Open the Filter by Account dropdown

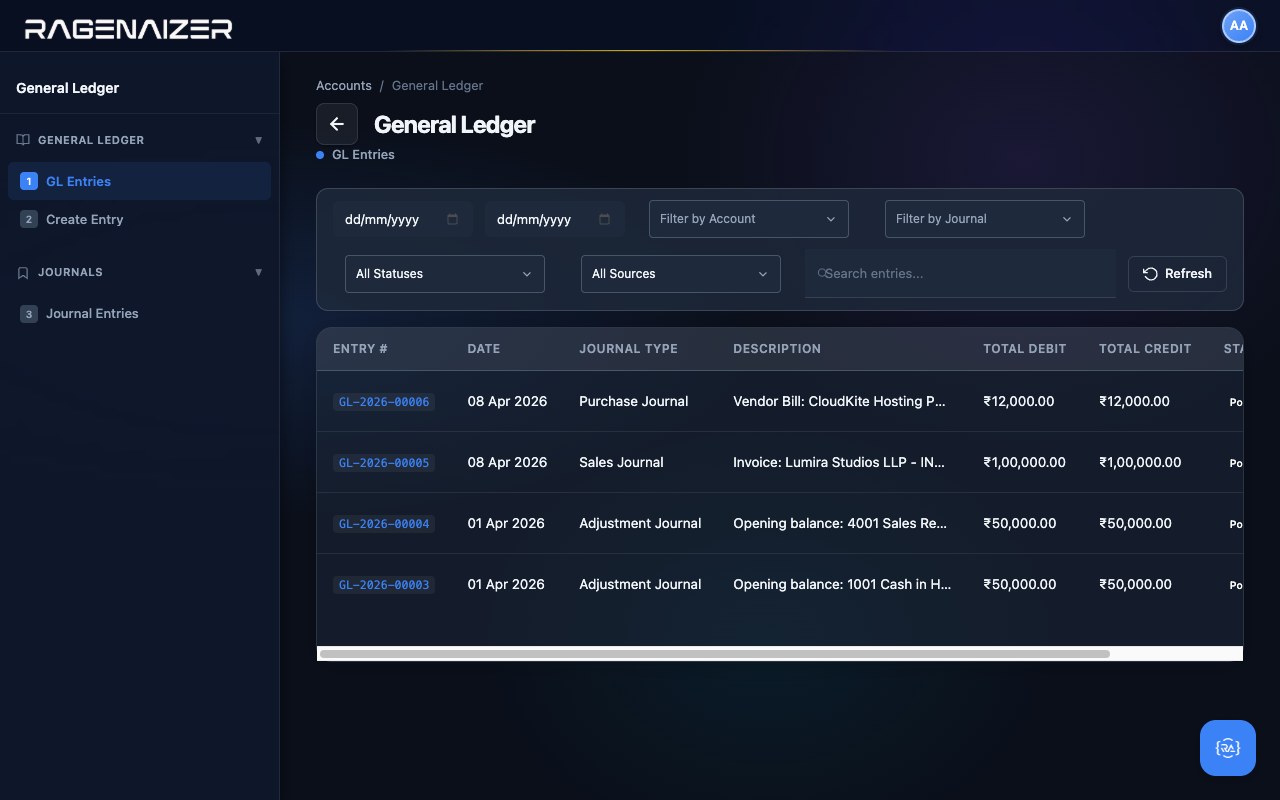click(x=749, y=219)
